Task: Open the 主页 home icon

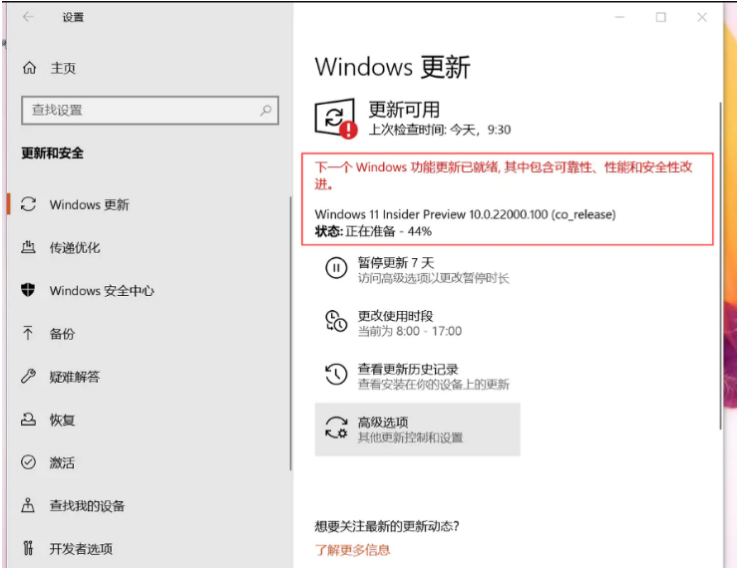Action: [x=29, y=68]
